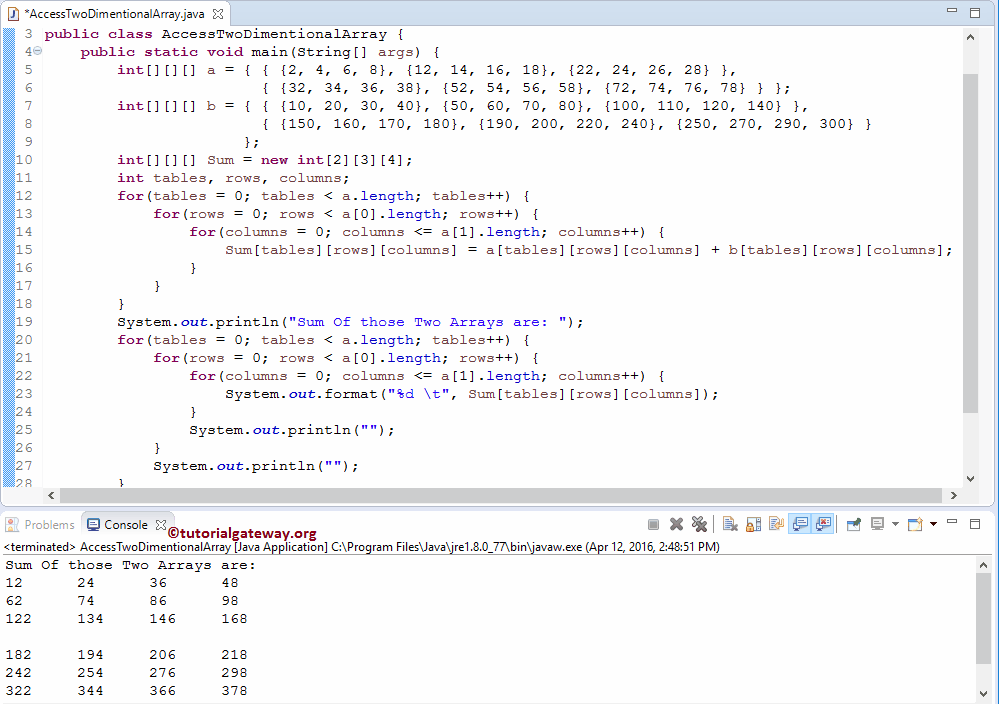Collapse the main method using its fold marker
The width and height of the screenshot is (999, 704).
click(37, 51)
